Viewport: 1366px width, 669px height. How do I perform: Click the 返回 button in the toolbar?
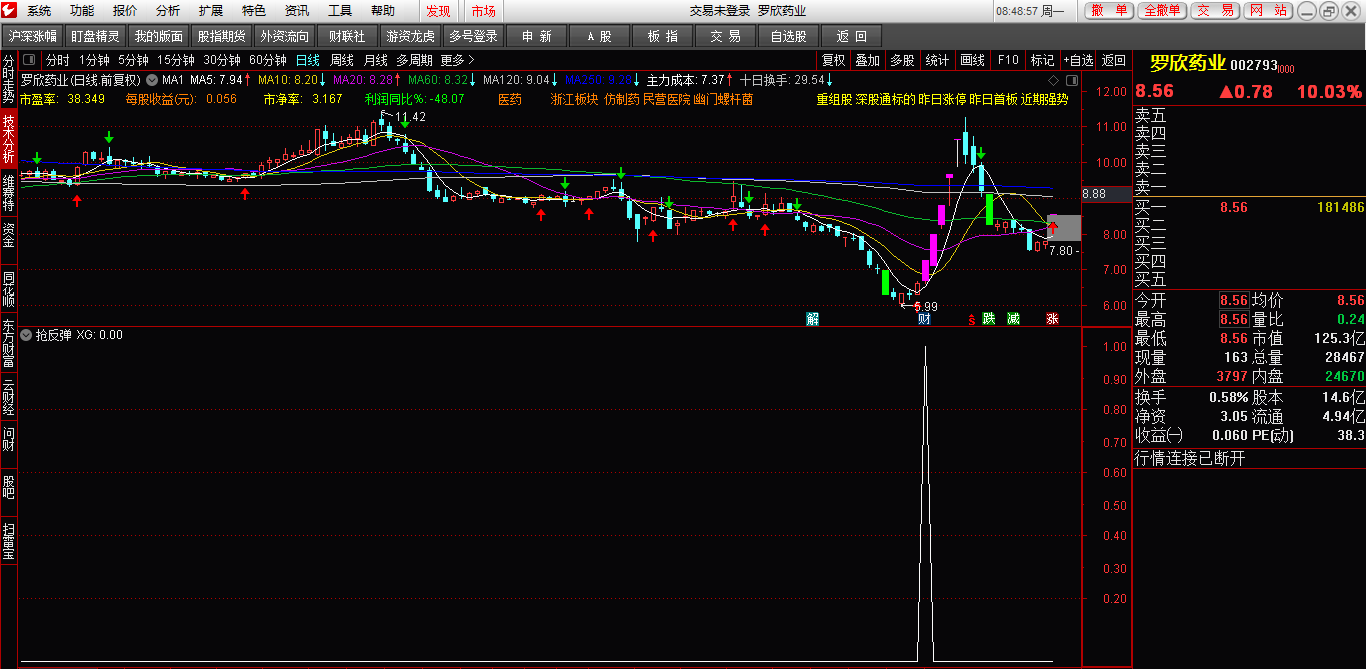tap(852, 36)
